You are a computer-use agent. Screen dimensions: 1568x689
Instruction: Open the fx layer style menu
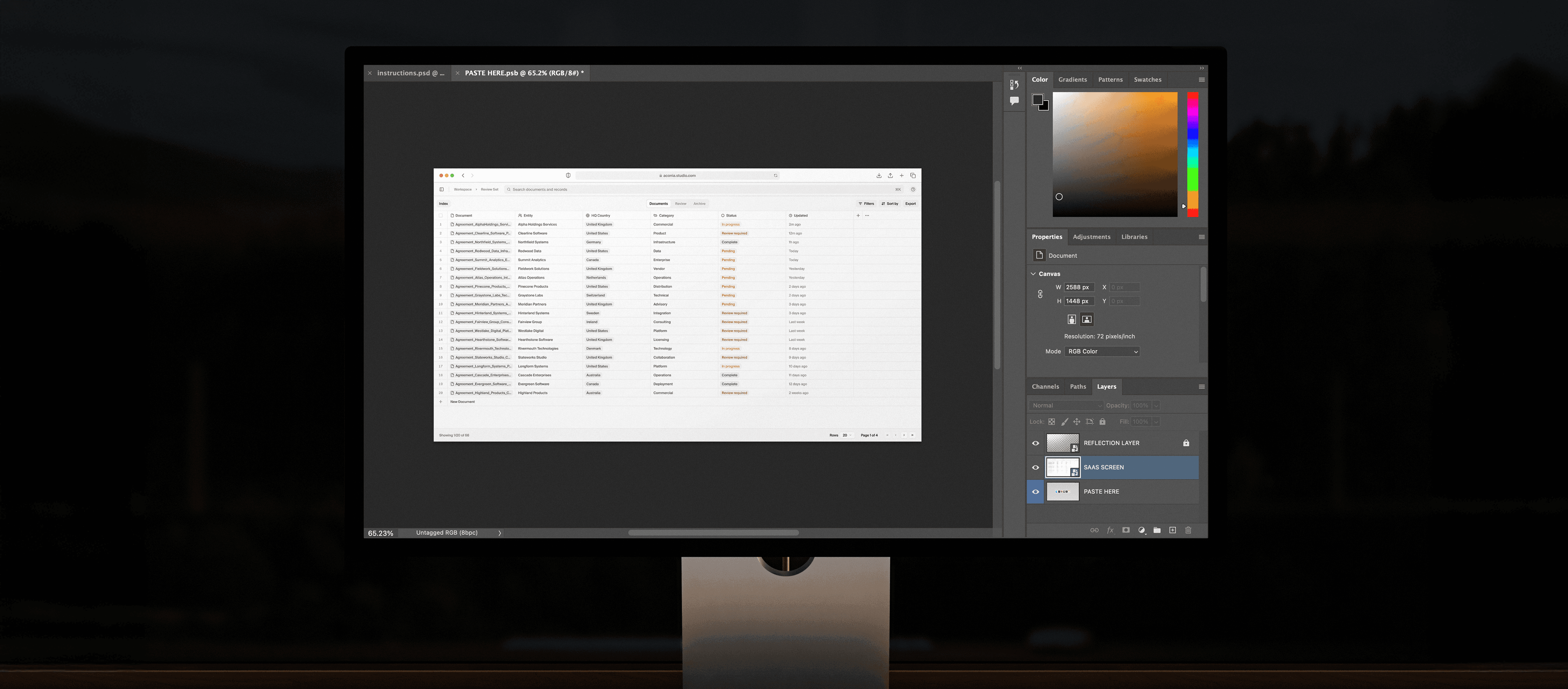(1110, 530)
